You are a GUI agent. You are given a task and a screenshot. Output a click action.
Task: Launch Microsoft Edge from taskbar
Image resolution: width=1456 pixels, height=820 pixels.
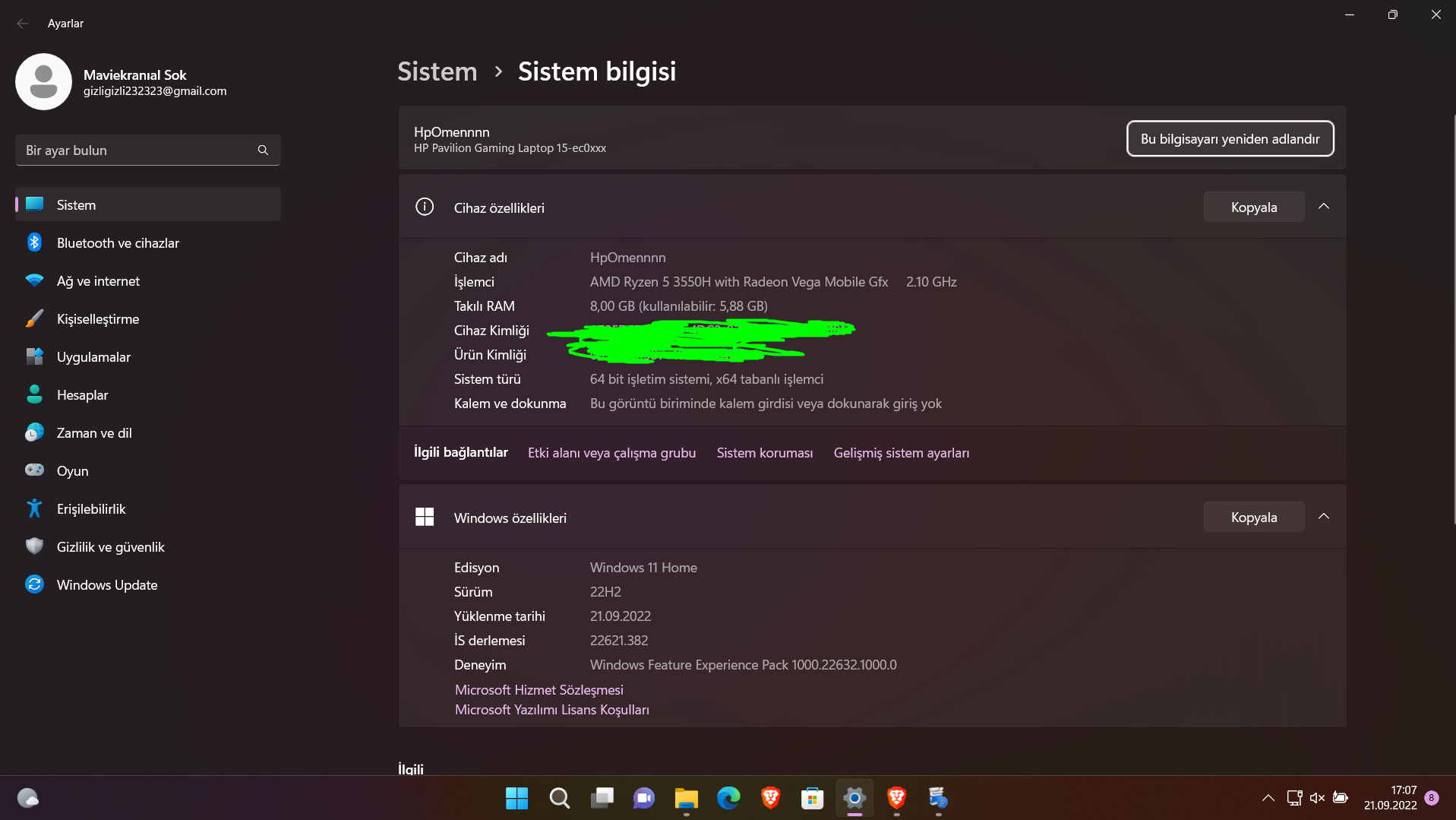click(x=728, y=798)
